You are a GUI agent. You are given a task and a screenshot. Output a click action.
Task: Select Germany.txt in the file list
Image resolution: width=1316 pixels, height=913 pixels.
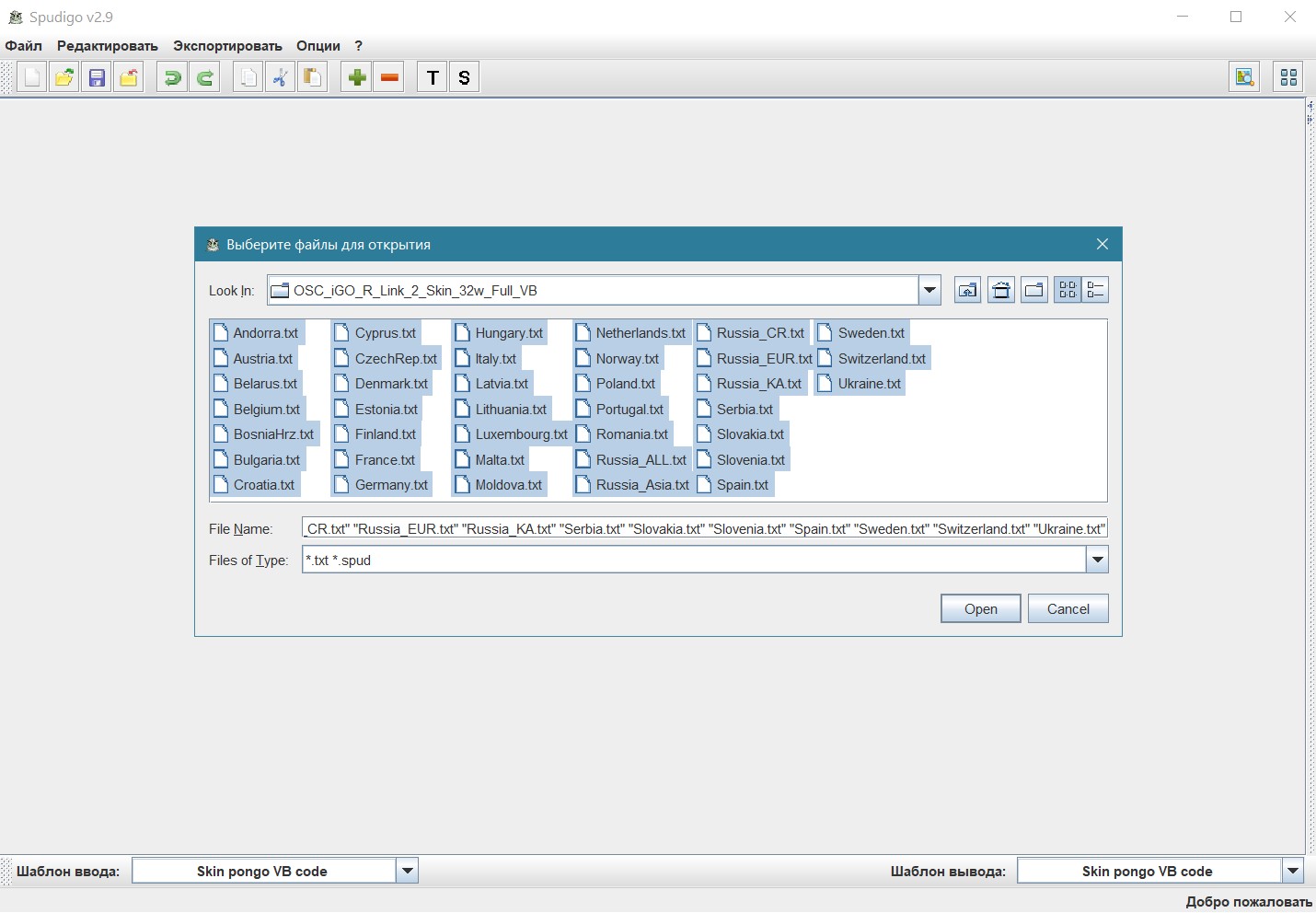(x=382, y=485)
